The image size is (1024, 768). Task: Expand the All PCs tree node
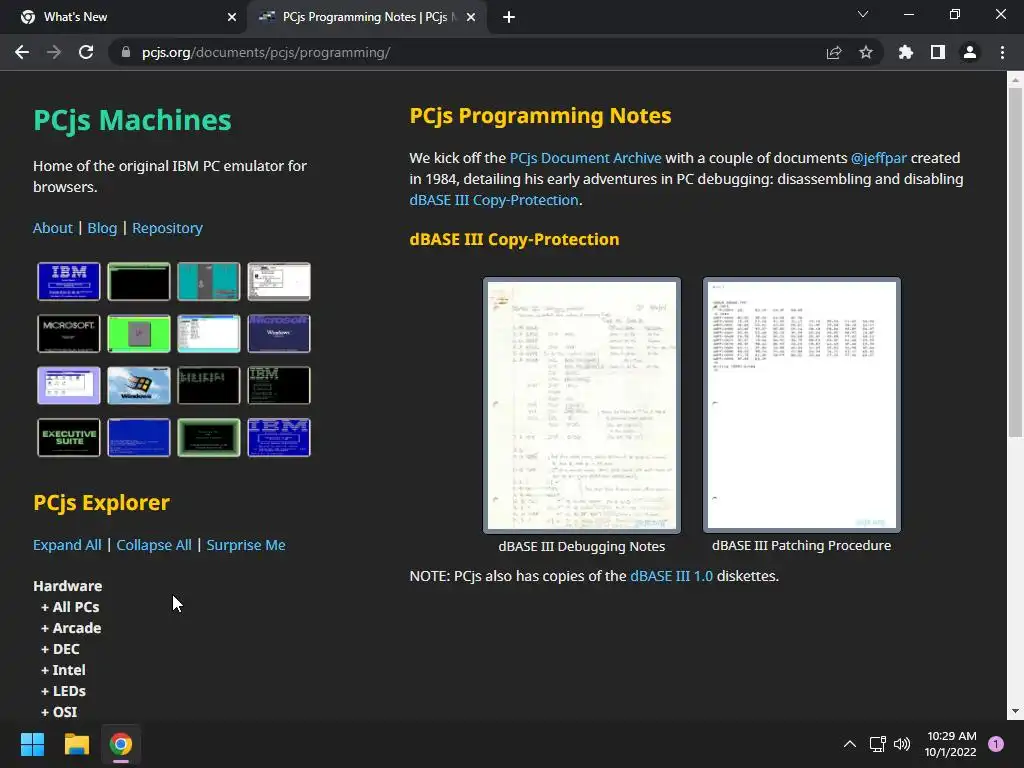coord(70,607)
